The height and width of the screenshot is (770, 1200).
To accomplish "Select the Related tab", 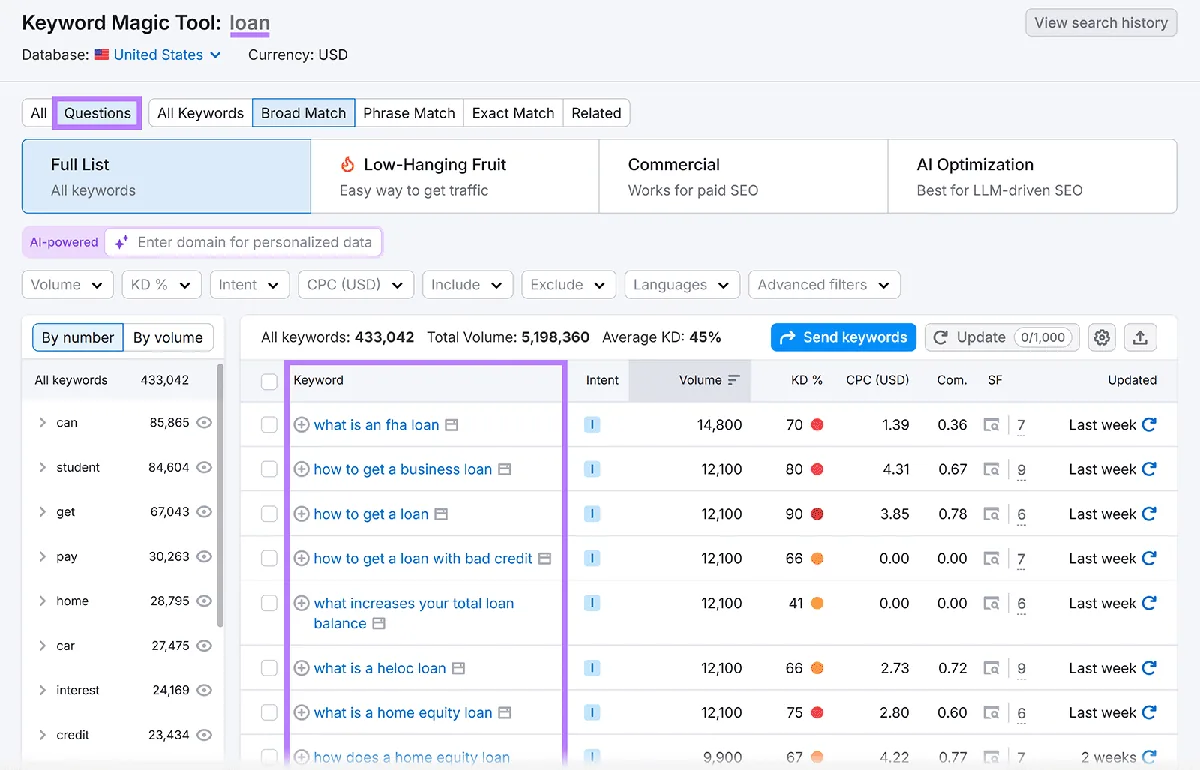I will pos(596,113).
